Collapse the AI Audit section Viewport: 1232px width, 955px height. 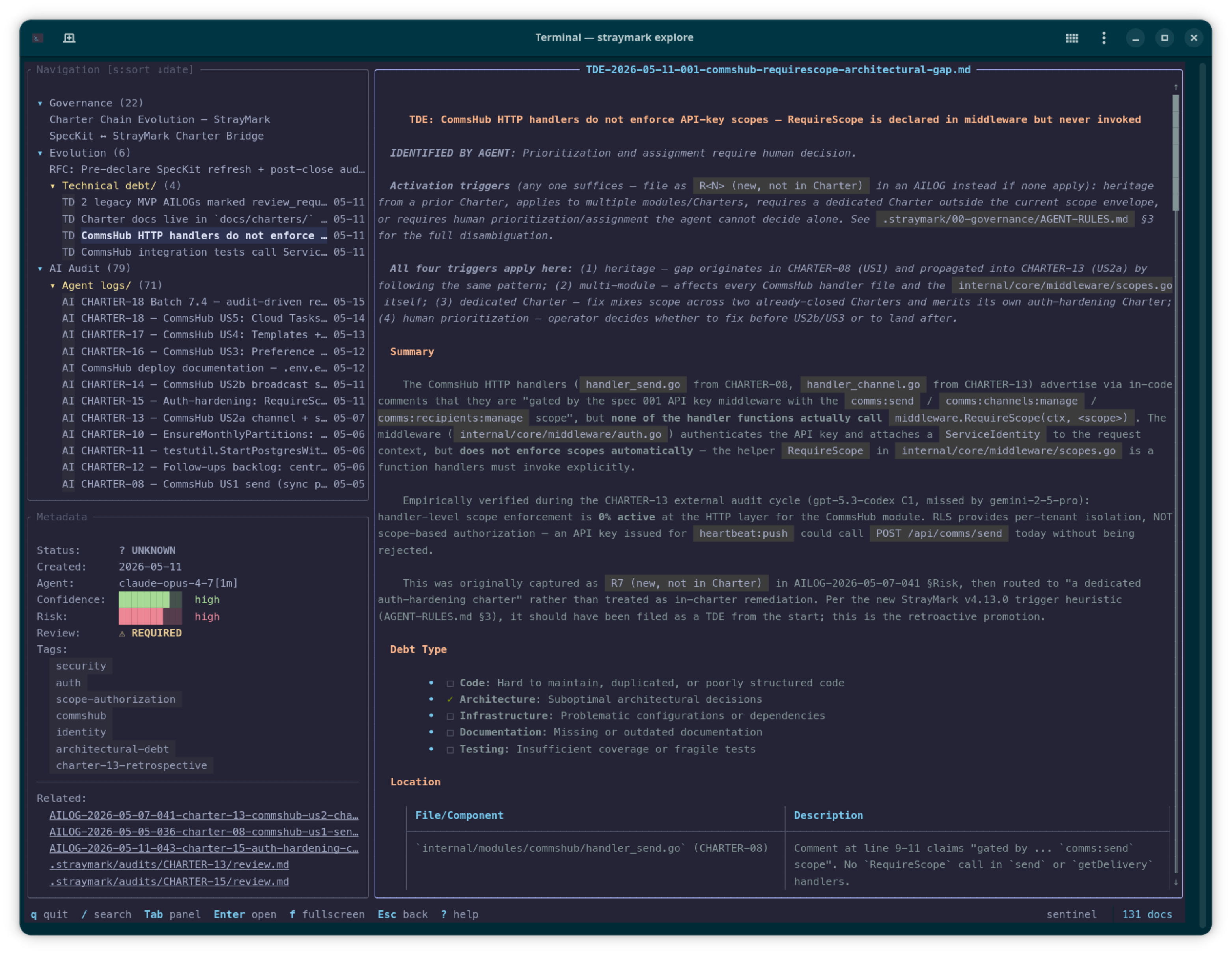40,269
